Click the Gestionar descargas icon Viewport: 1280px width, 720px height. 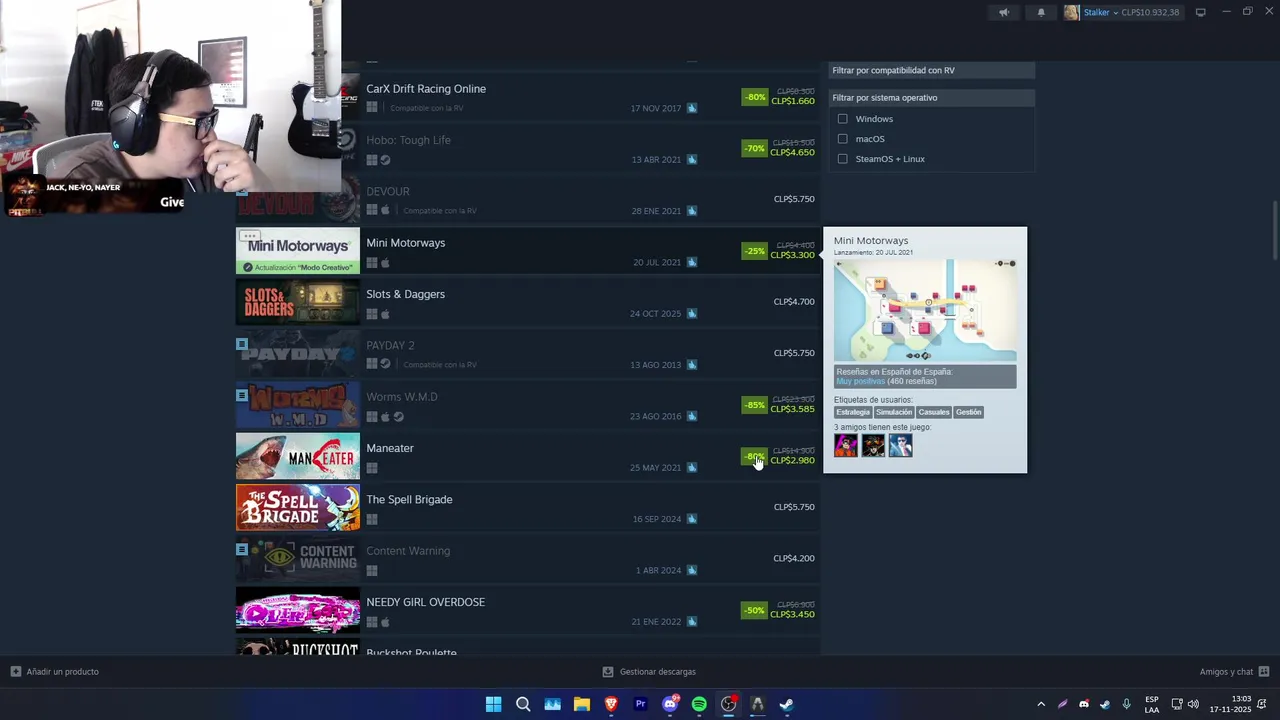(608, 672)
